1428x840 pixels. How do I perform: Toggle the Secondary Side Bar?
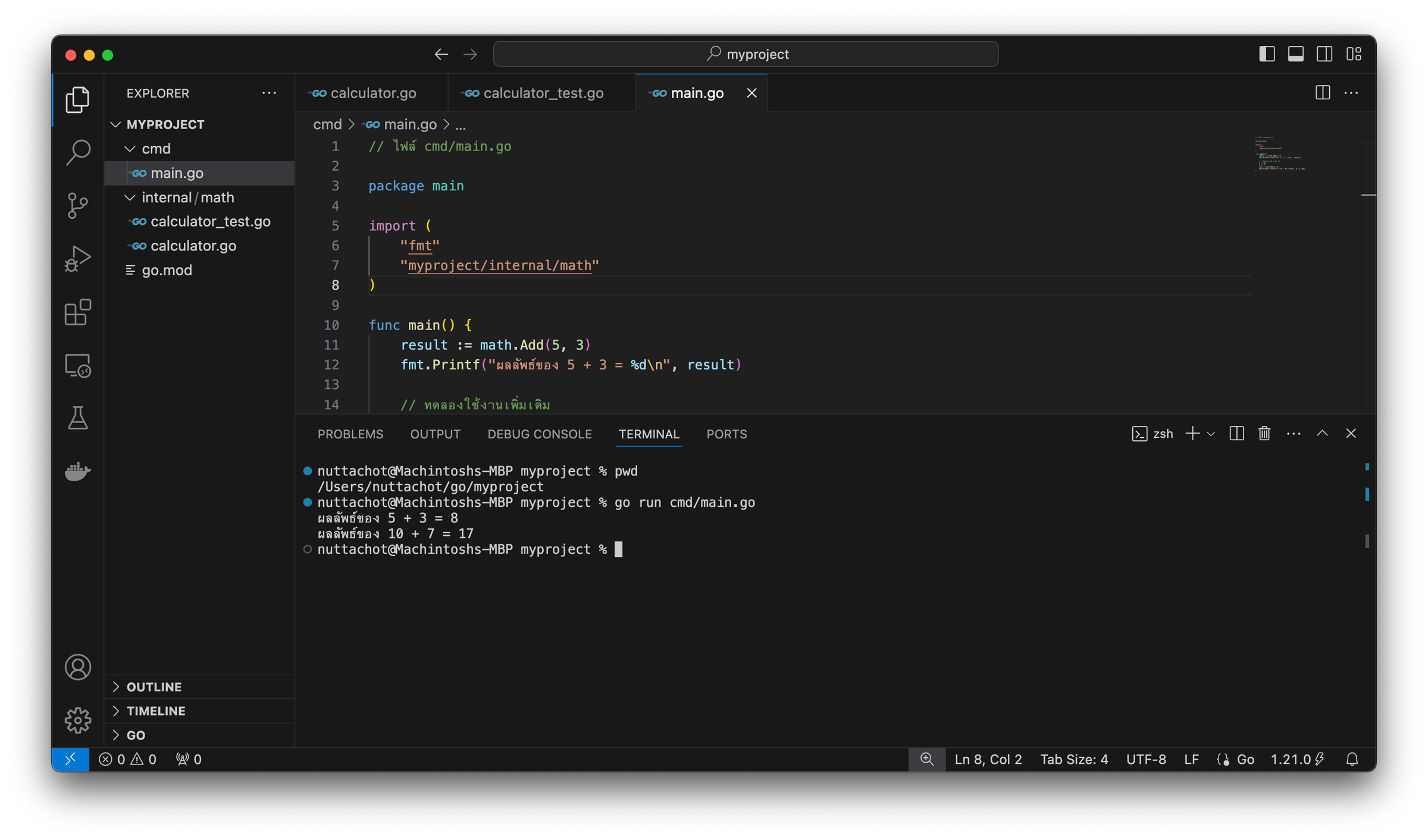coord(1324,54)
